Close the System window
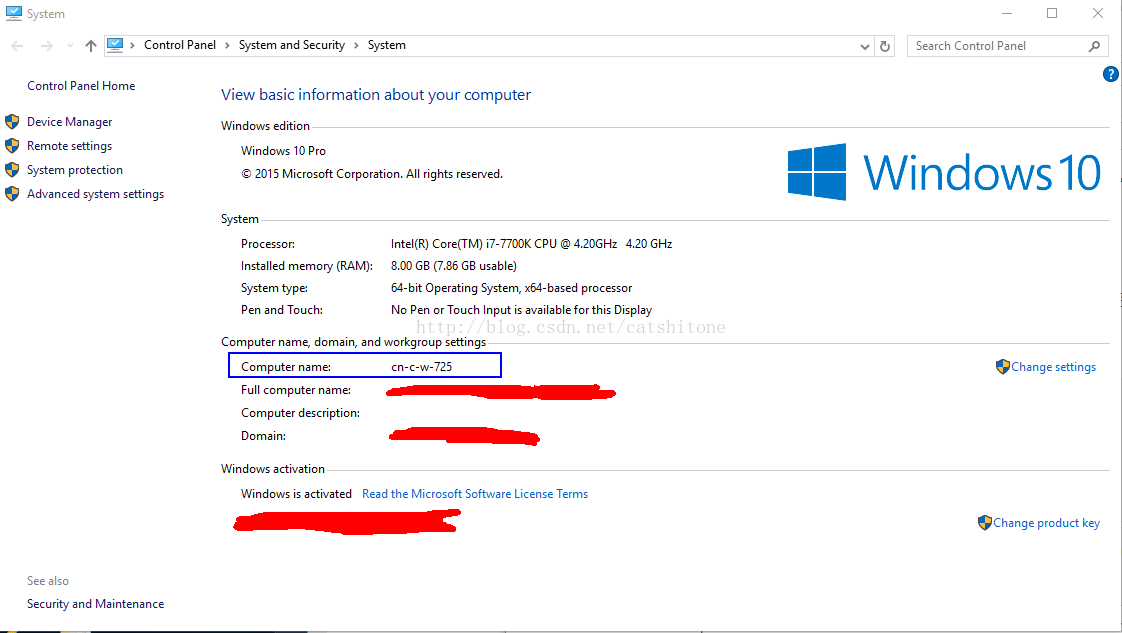 point(1098,14)
